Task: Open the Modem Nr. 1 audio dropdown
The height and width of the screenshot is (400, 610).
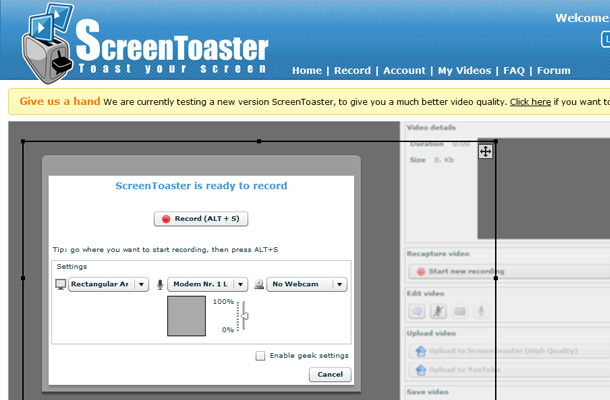Action: point(207,284)
